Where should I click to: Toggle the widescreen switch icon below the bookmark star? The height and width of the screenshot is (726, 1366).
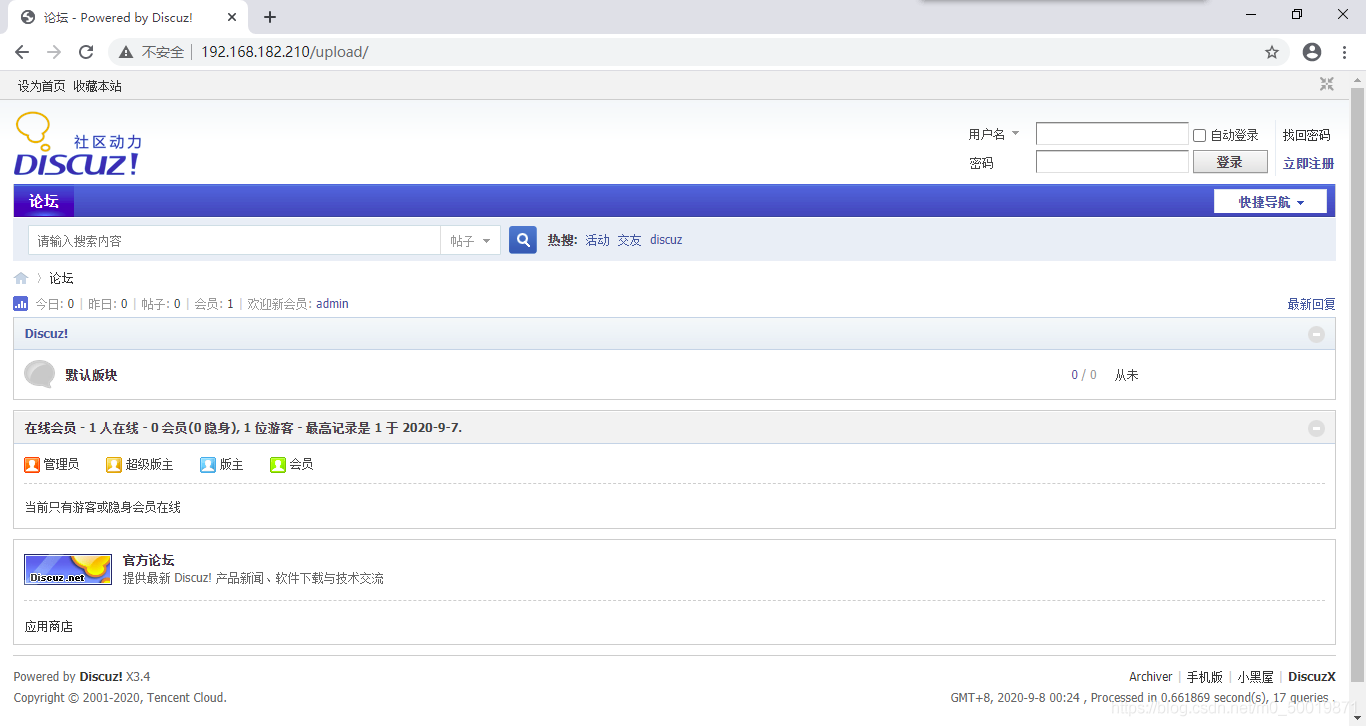(1327, 85)
